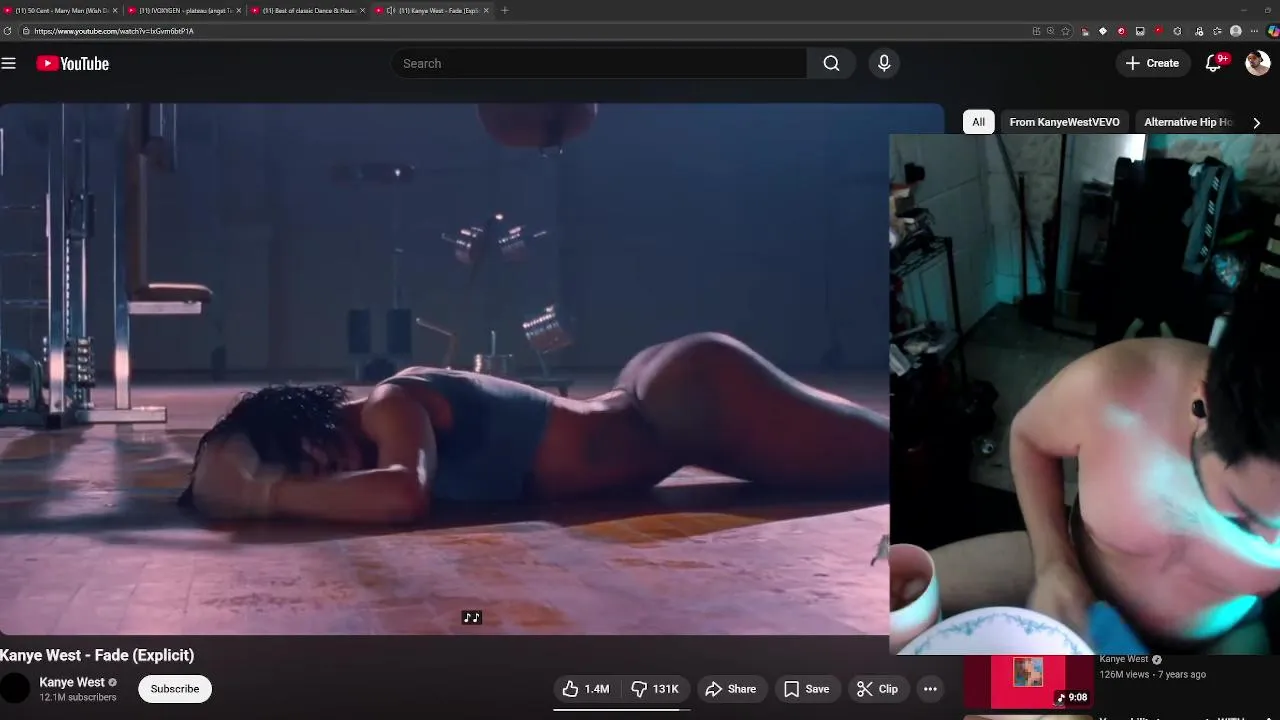Click the browser address bar URL
This screenshot has width=1280, height=720.
point(114,31)
